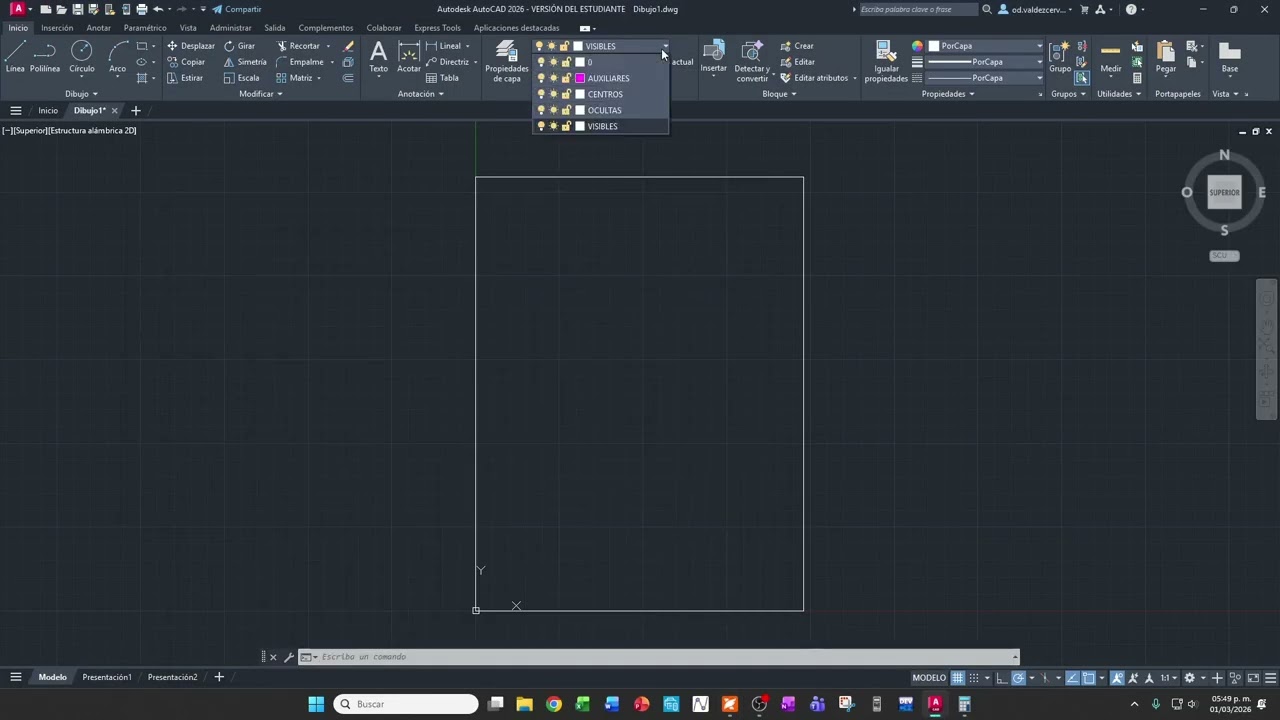Click the Girar (rotate) tool
The height and width of the screenshot is (720, 1280).
click(x=239, y=46)
